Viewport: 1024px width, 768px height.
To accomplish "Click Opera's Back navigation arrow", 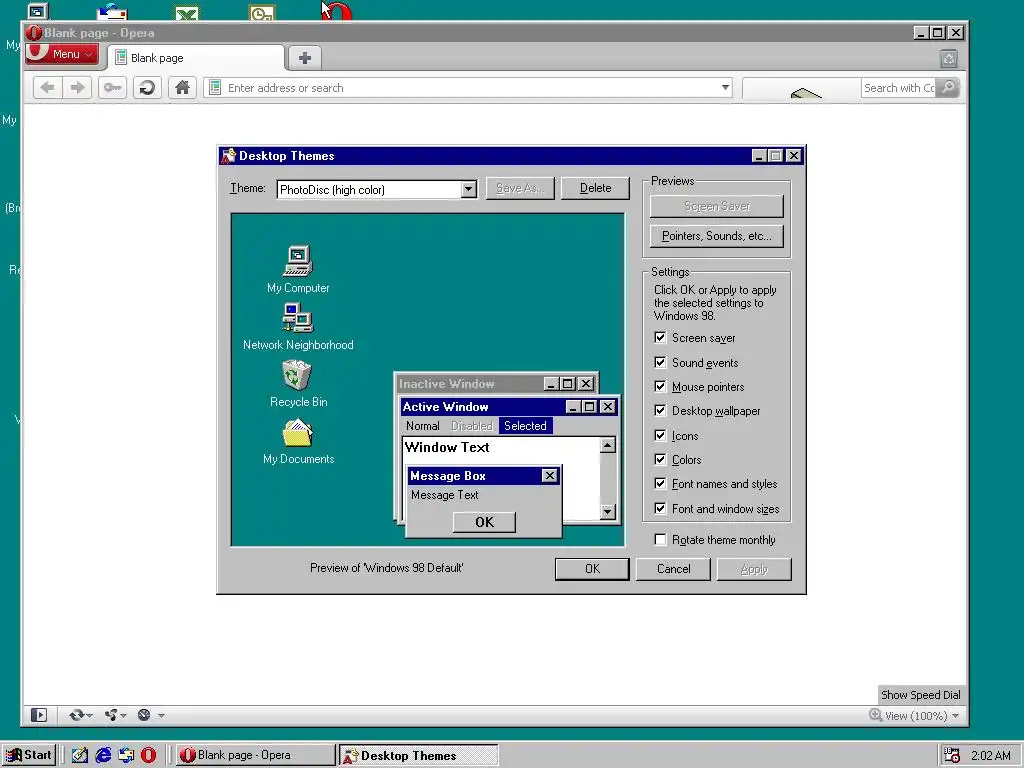I will [48, 88].
